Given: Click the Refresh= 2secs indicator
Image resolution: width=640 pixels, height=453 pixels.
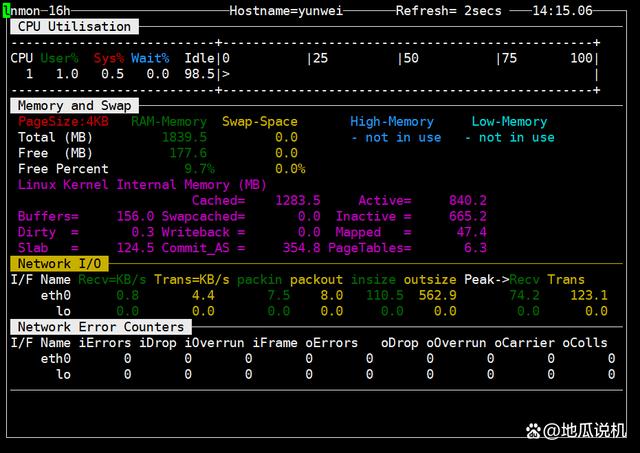Looking at the screenshot, I should 449,11.
